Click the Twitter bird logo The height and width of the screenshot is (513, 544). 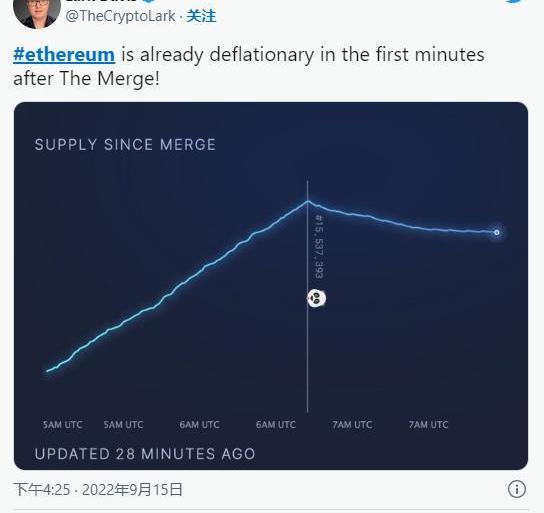point(519,2)
